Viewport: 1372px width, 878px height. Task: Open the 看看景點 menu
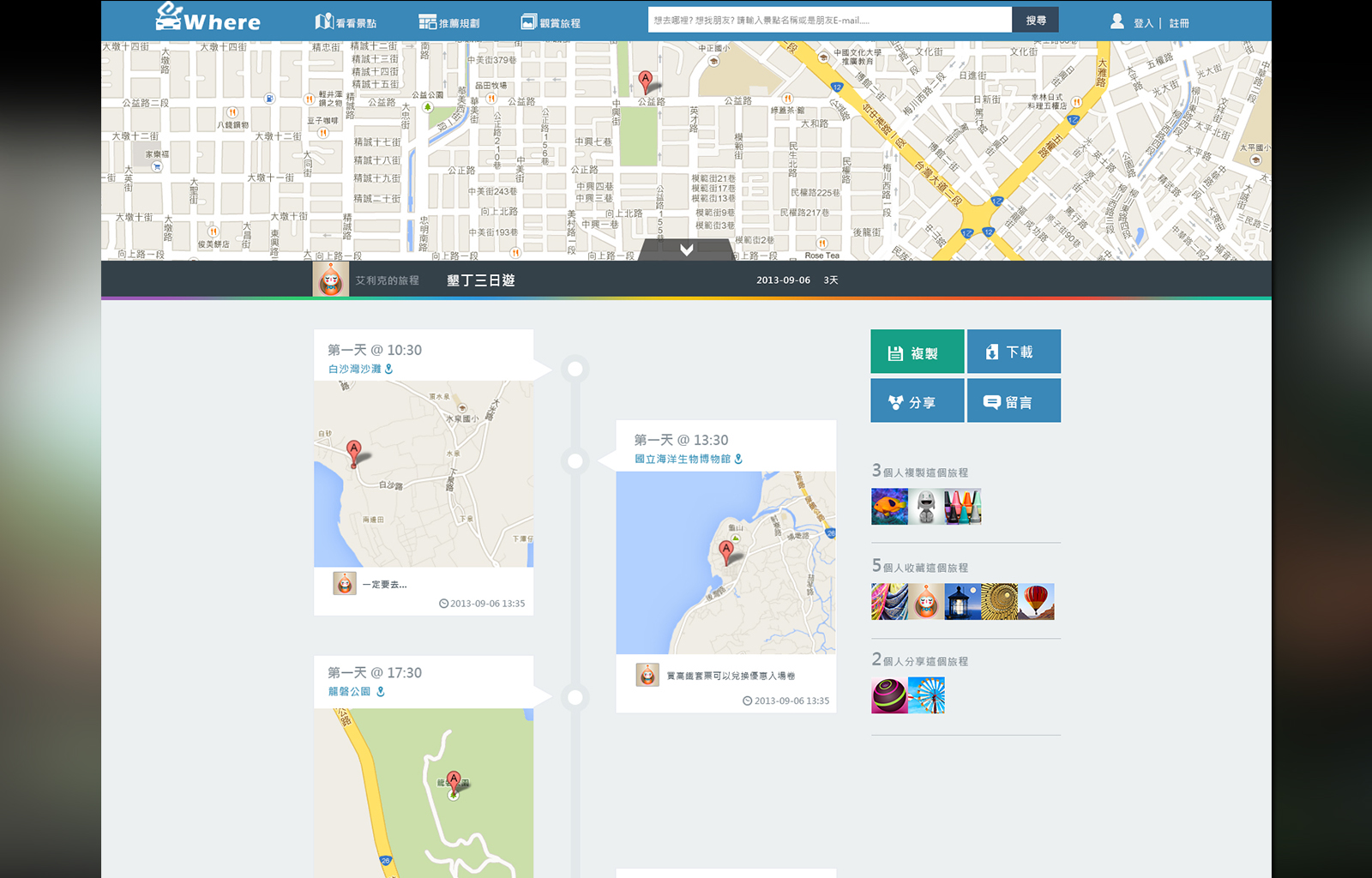pos(346,22)
